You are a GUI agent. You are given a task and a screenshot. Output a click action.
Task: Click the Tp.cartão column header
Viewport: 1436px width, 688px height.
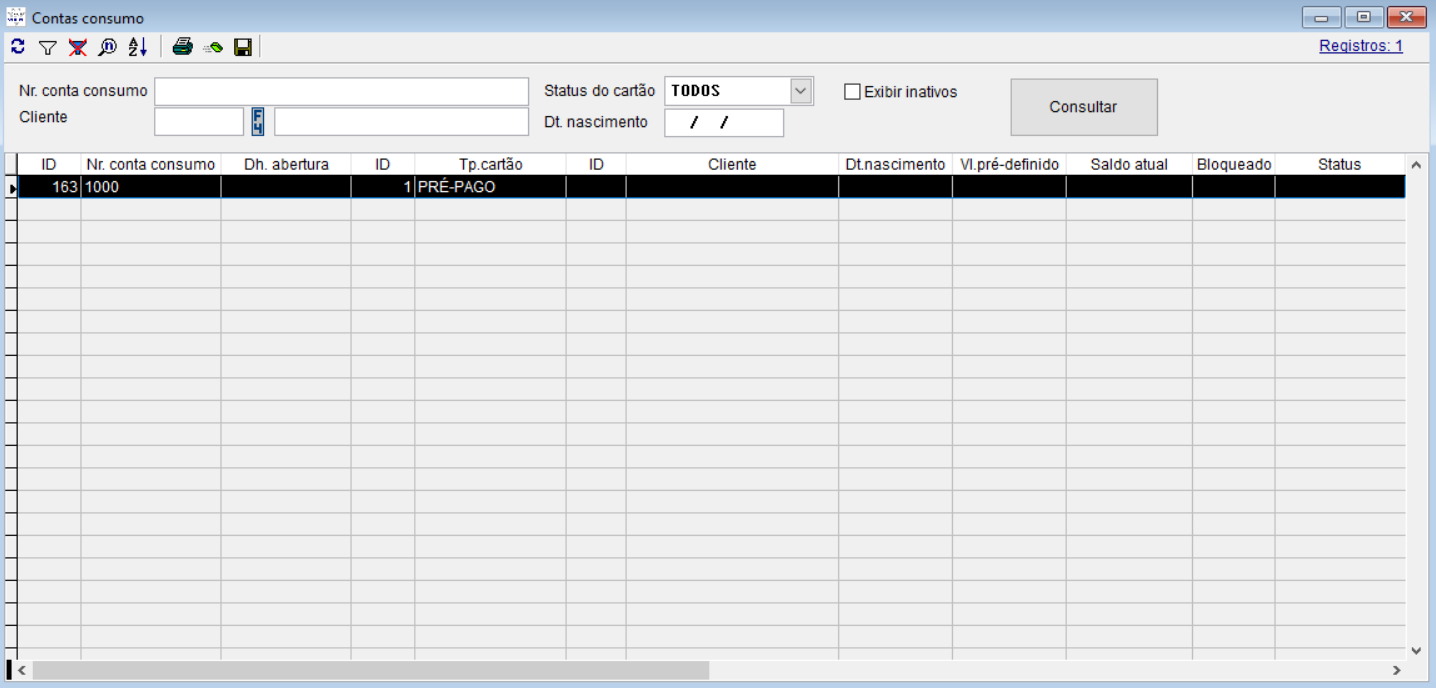490,164
